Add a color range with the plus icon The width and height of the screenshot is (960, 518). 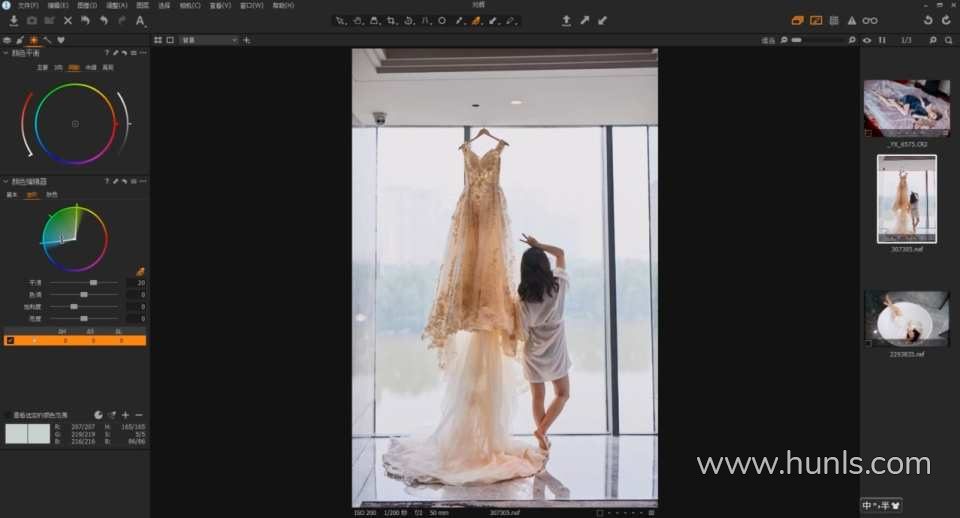(126, 415)
